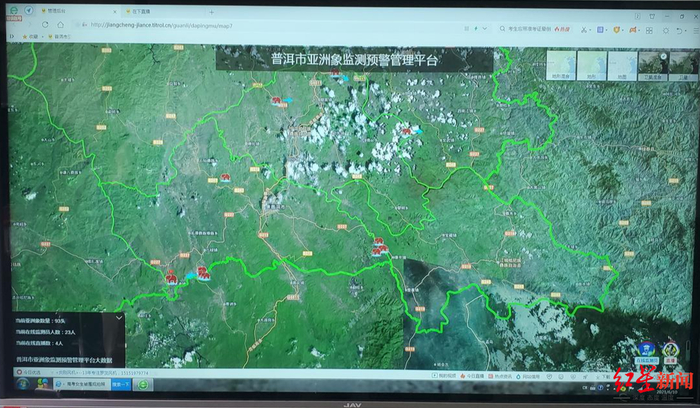
Task: Switch to the first browser tab
Action: tap(78, 11)
